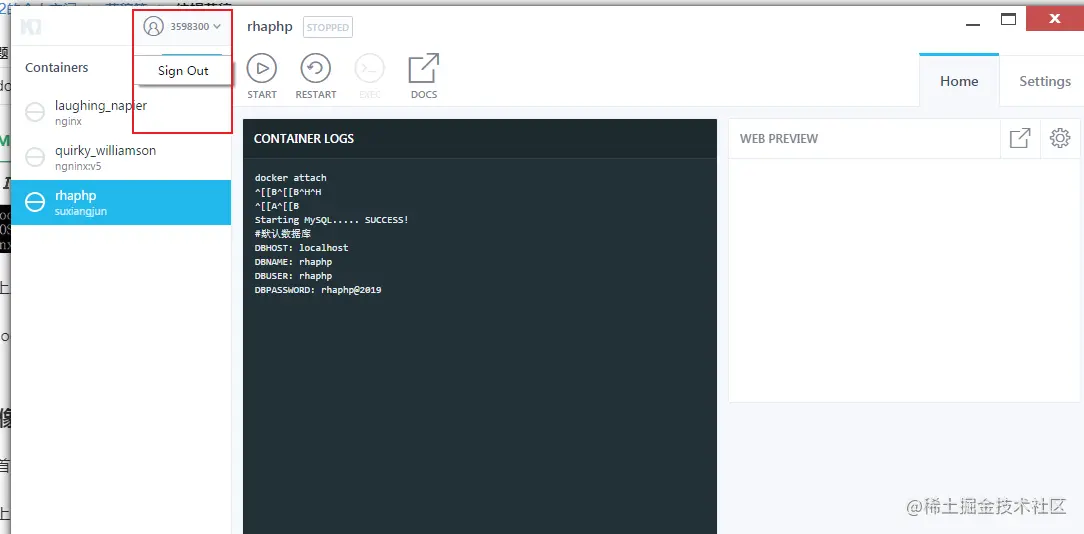Click the 'suxiangjun' image name
1084x534 pixels.
(x=81, y=212)
